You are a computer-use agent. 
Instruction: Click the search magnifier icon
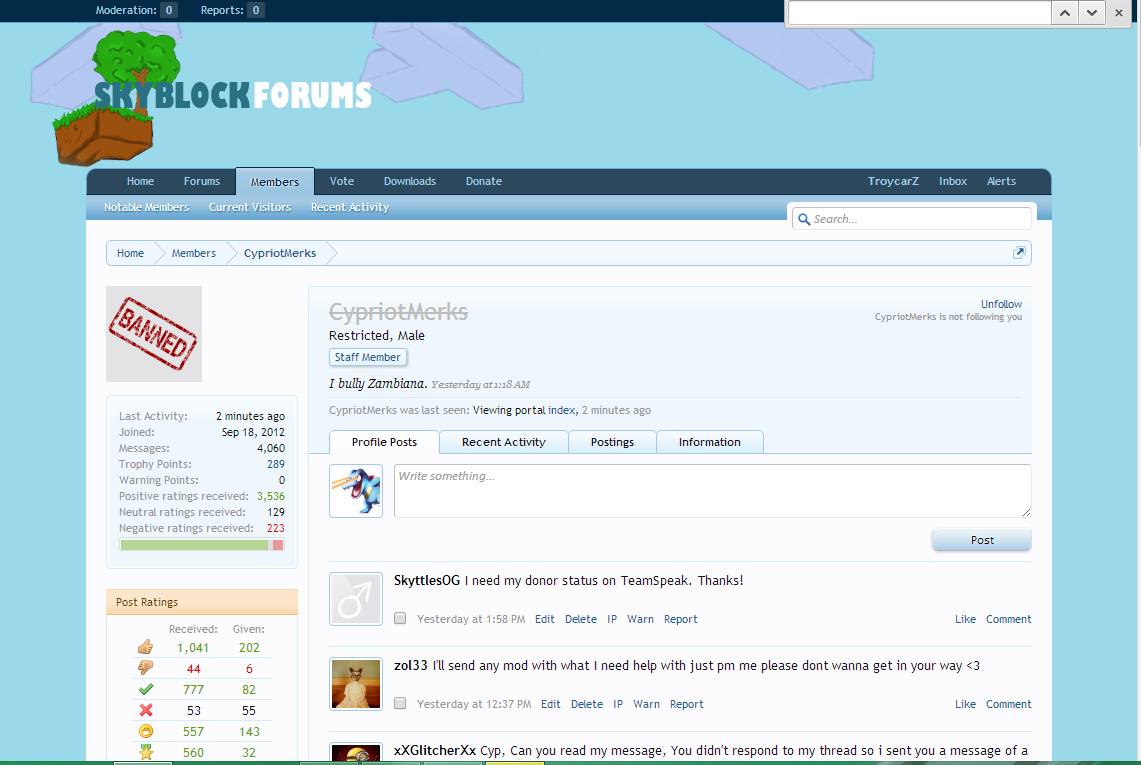point(804,219)
